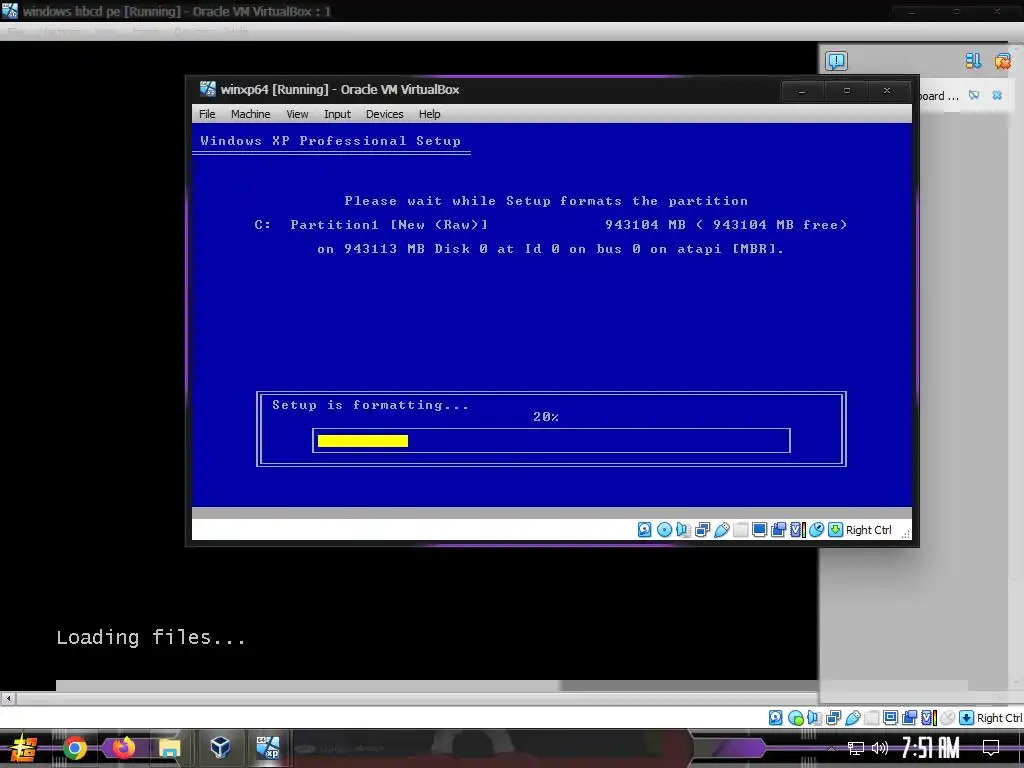
Task: Click display icon in winxp64 status bar
Action: 760,530
